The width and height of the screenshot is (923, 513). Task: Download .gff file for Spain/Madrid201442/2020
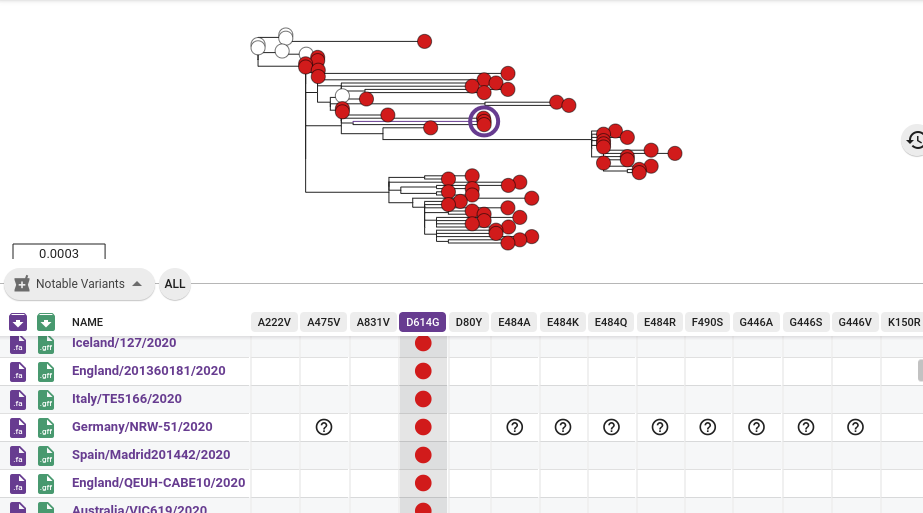click(x=46, y=455)
